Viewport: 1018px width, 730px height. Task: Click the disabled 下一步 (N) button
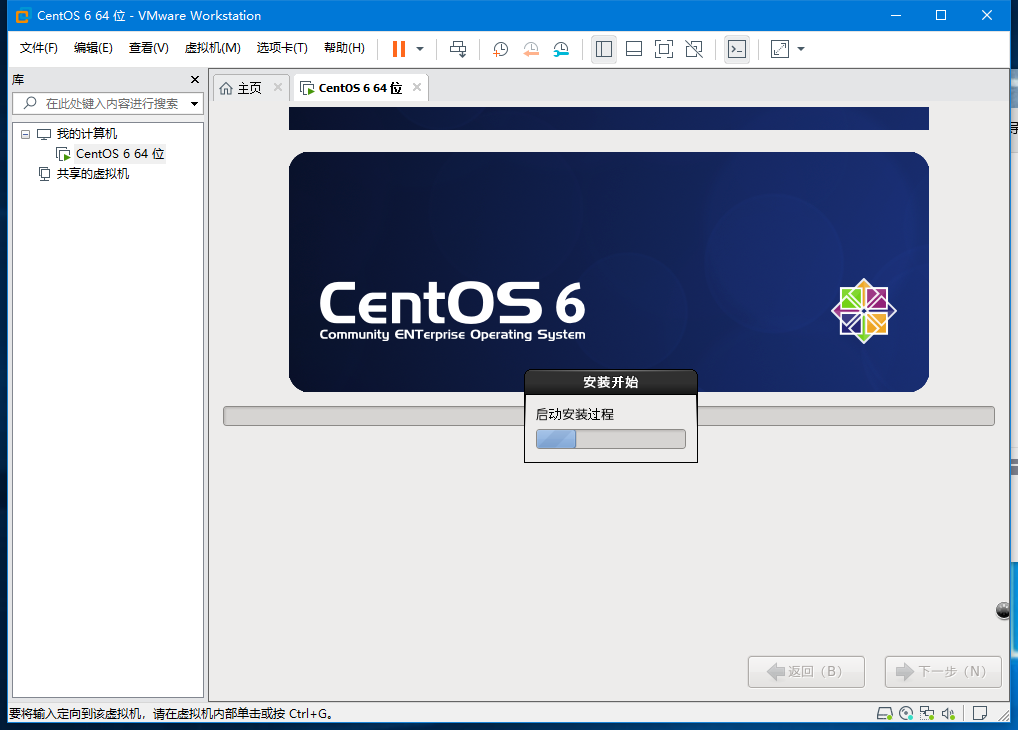click(x=941, y=671)
